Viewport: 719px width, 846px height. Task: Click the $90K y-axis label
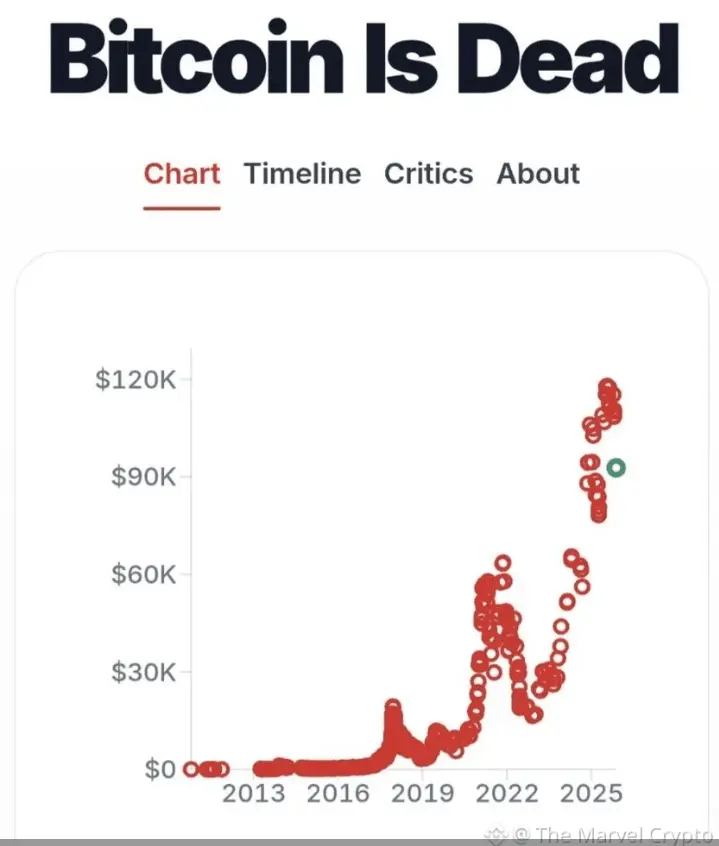click(143, 476)
